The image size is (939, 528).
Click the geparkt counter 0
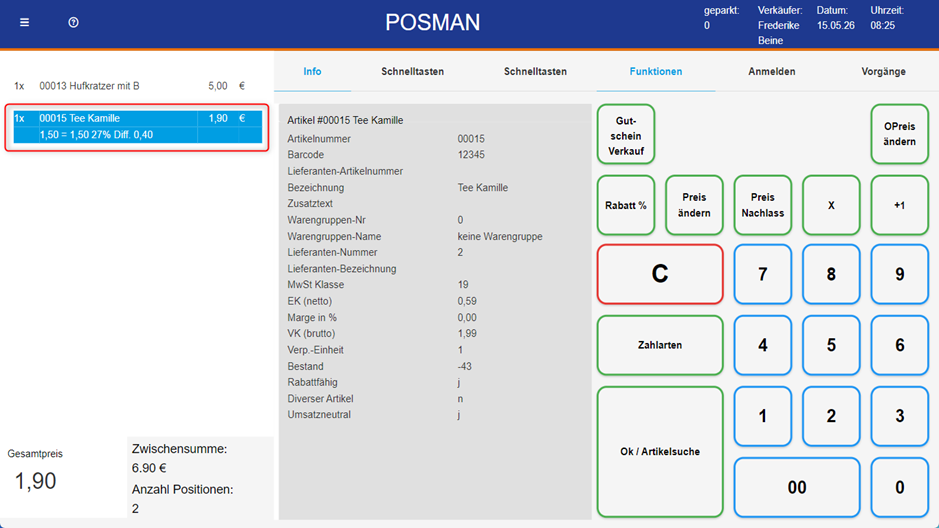(707, 26)
